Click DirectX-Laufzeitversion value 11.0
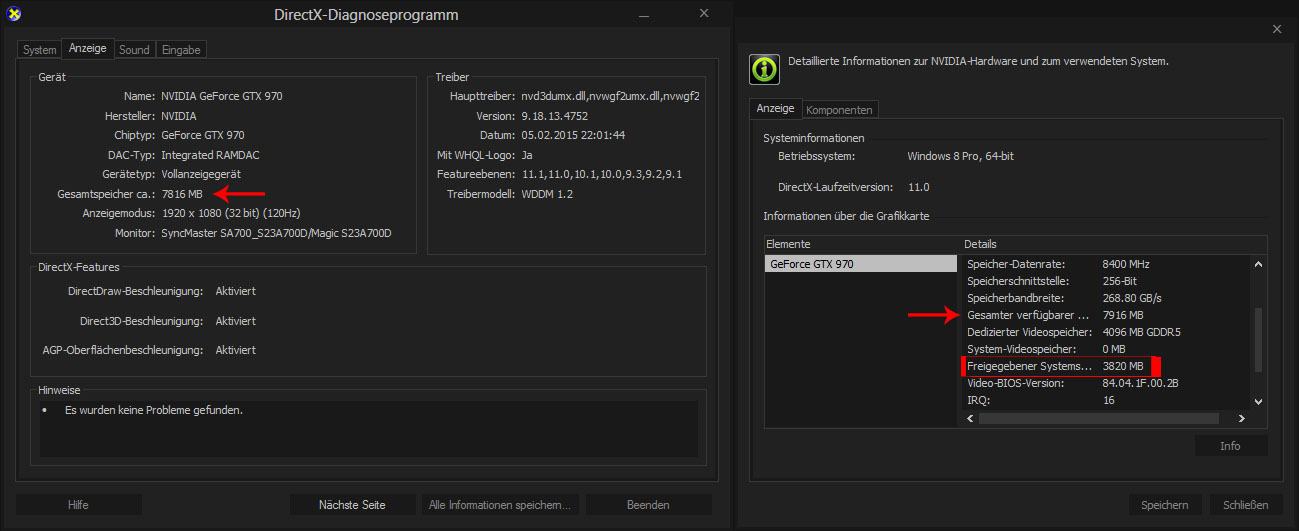 pos(918,187)
